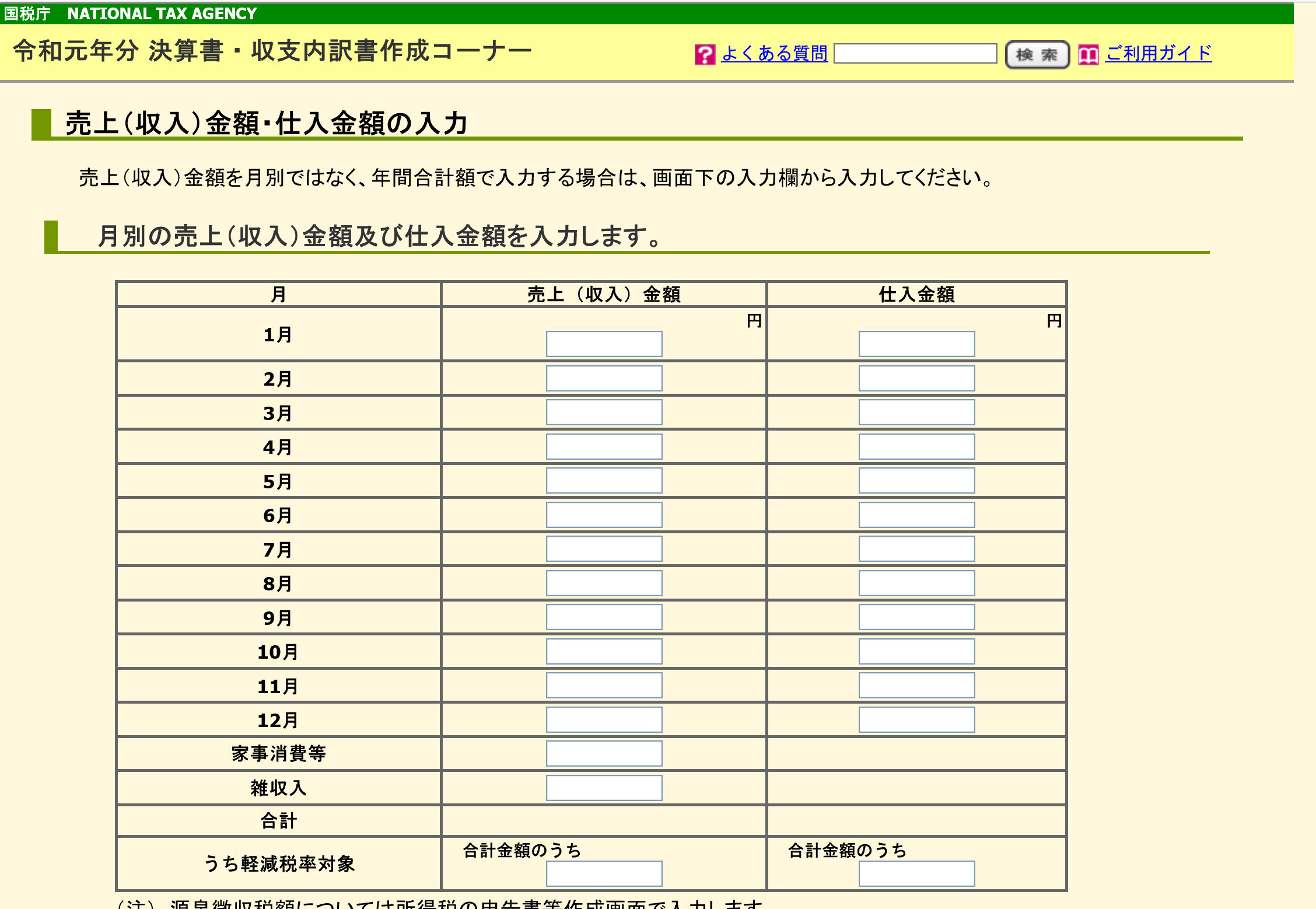This screenshot has height=909, width=1316.
Task: Click the pink book guide icon
Action: (x=1088, y=55)
